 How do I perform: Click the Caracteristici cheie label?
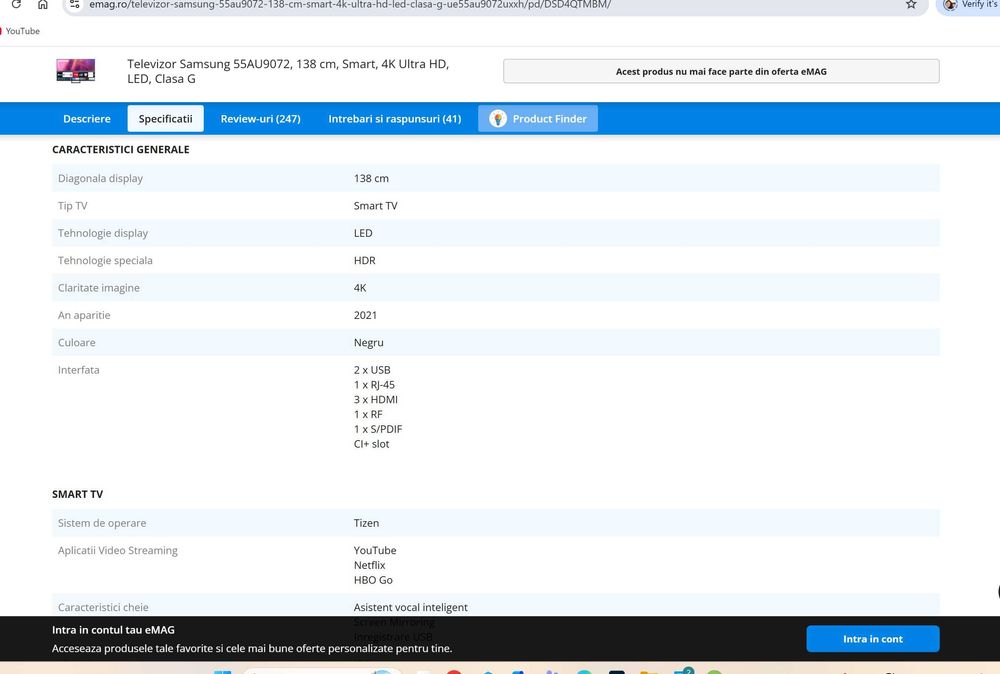[103, 608]
